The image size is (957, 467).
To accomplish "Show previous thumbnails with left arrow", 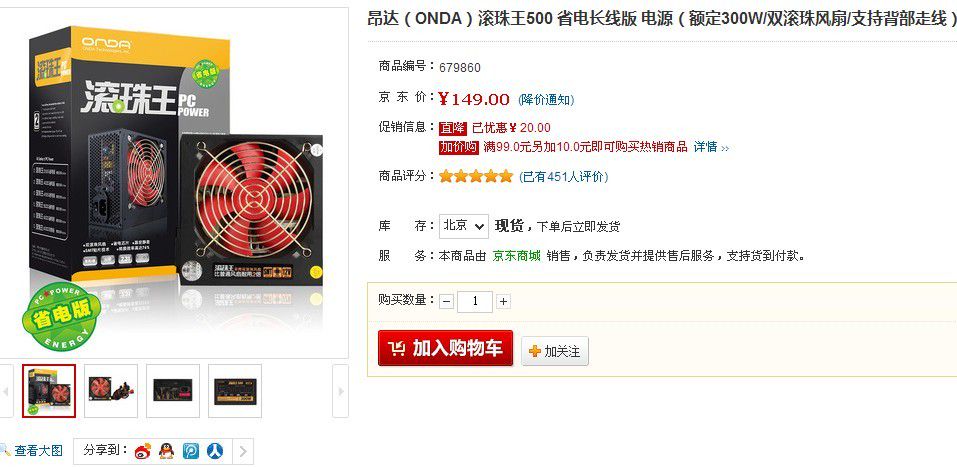I will pos(6,391).
